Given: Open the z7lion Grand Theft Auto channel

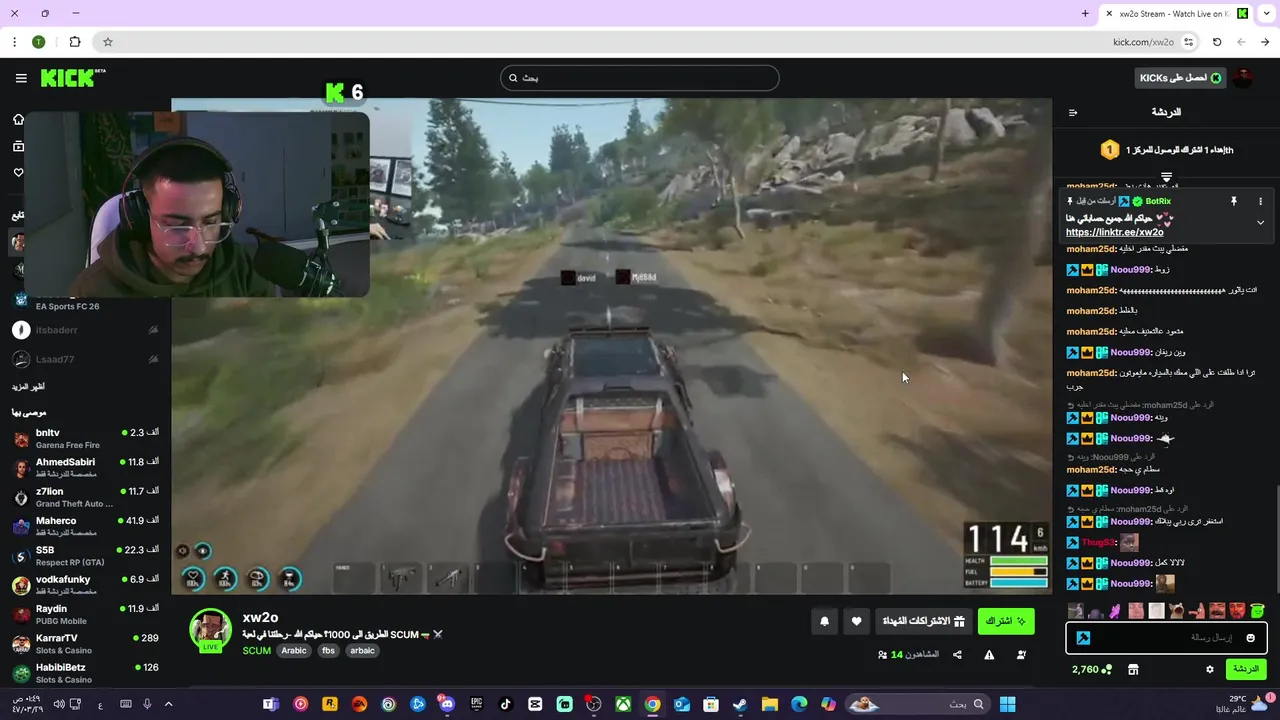Looking at the screenshot, I should 85,497.
